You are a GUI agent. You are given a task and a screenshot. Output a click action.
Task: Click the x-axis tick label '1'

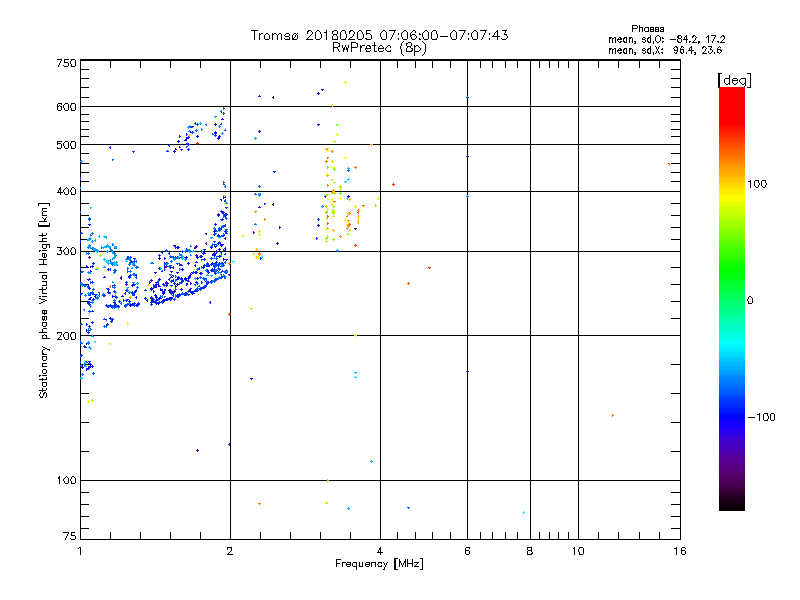80,551
